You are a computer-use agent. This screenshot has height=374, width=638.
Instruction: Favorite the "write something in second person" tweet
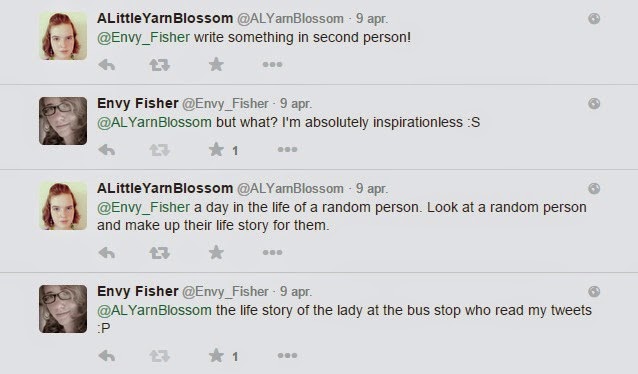pos(216,64)
